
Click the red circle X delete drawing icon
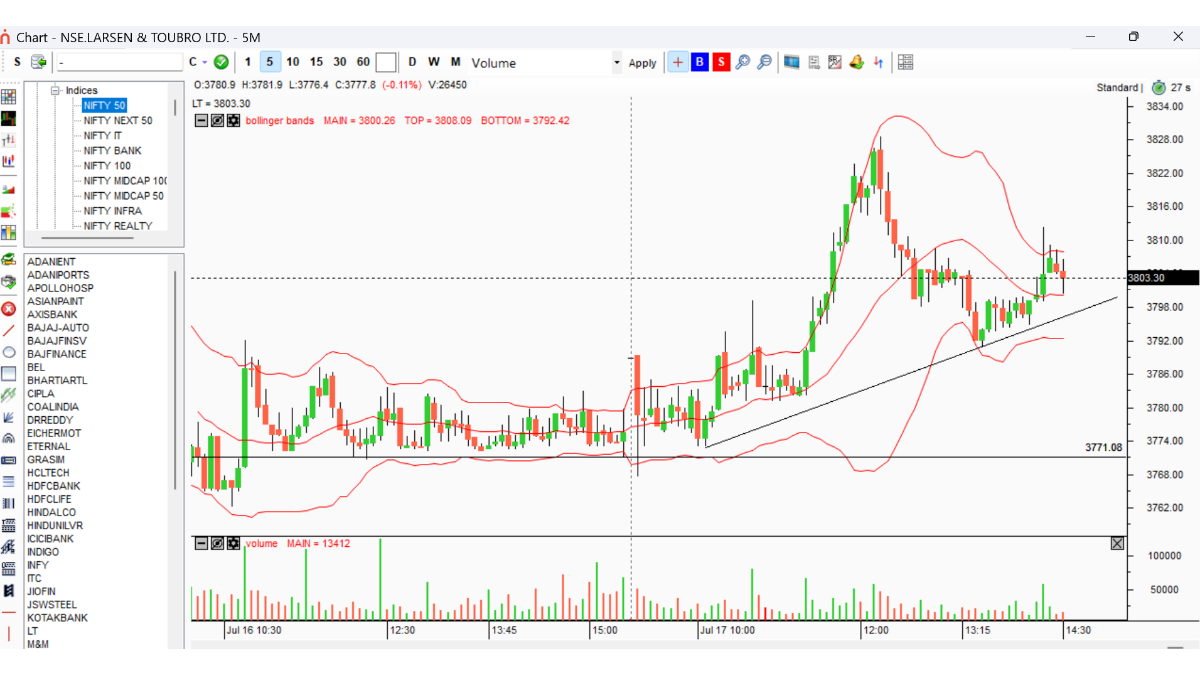[9, 309]
